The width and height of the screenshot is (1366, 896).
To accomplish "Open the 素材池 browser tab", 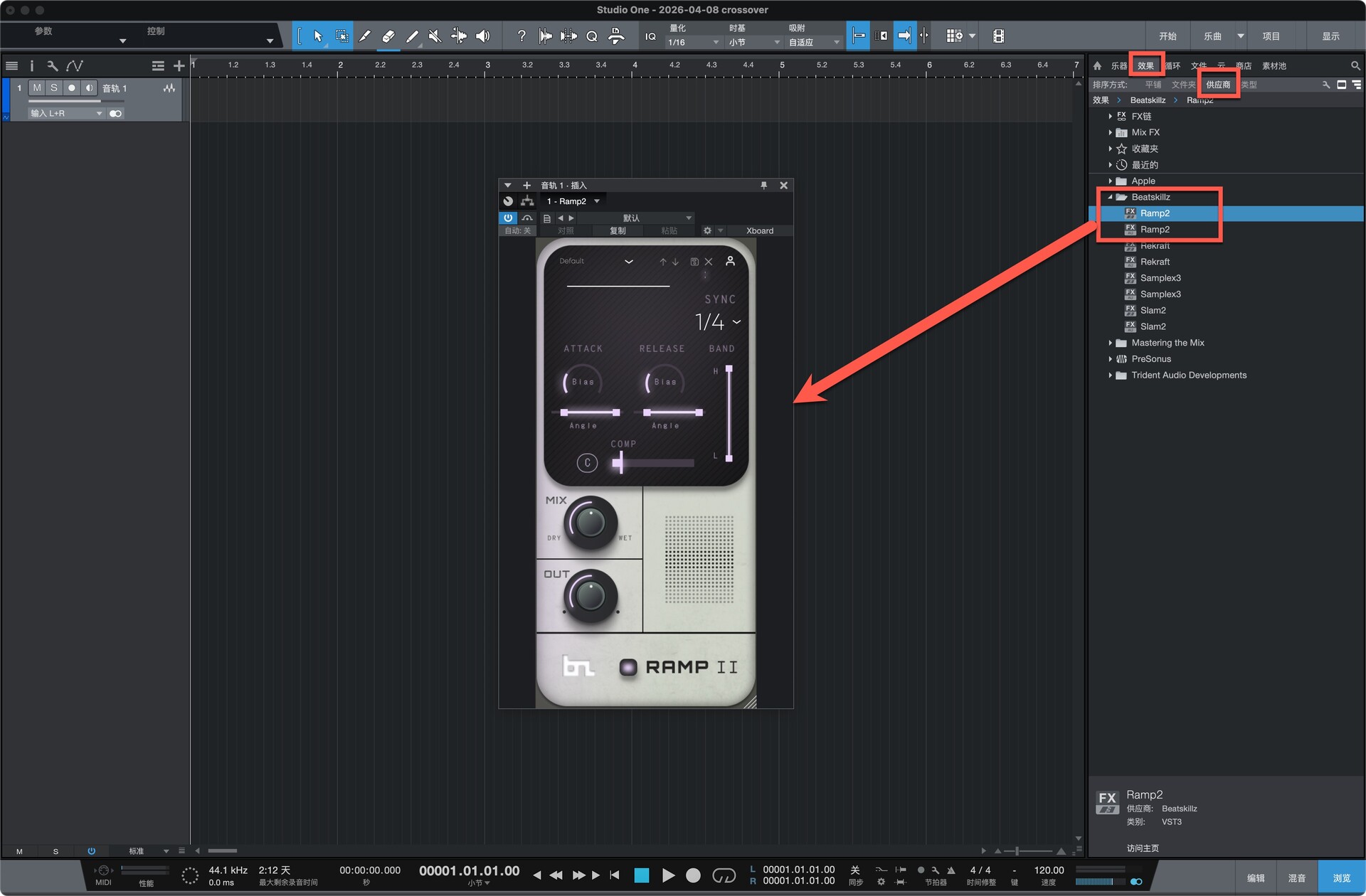I will point(1274,66).
